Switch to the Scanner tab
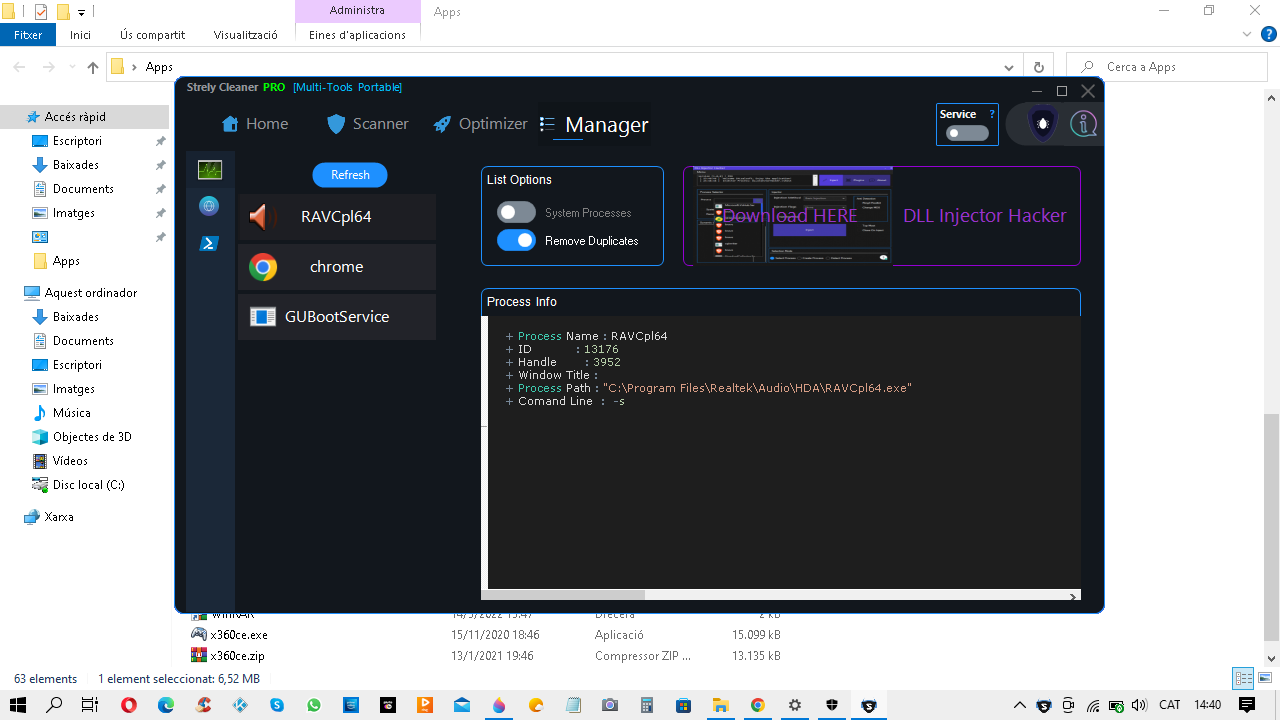Viewport: 1280px width, 720px height. point(368,124)
